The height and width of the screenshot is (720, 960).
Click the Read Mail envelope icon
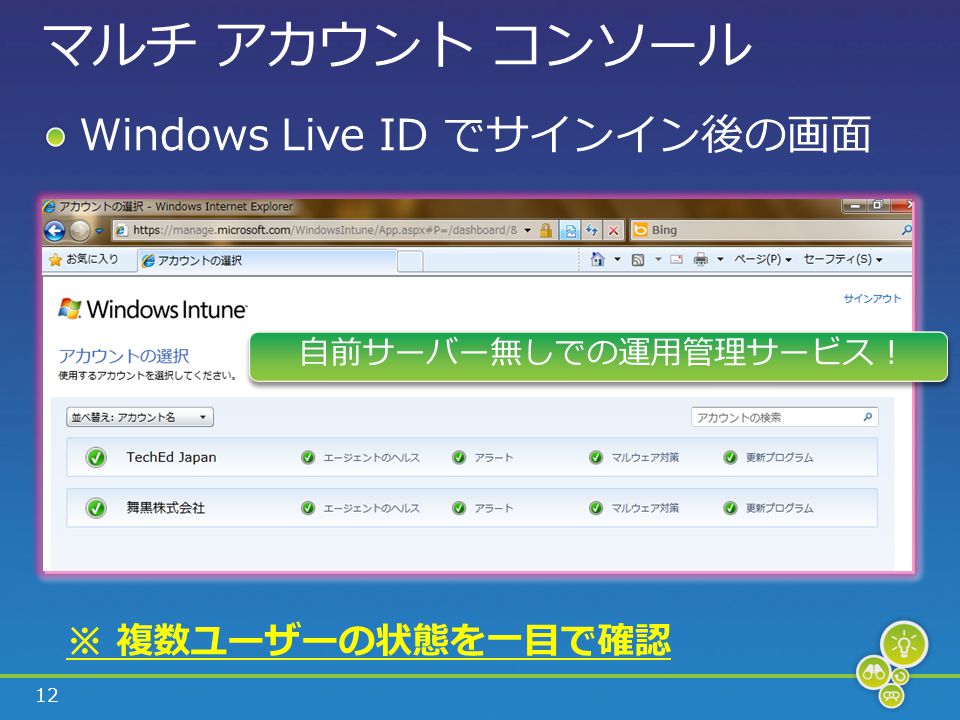[677, 260]
